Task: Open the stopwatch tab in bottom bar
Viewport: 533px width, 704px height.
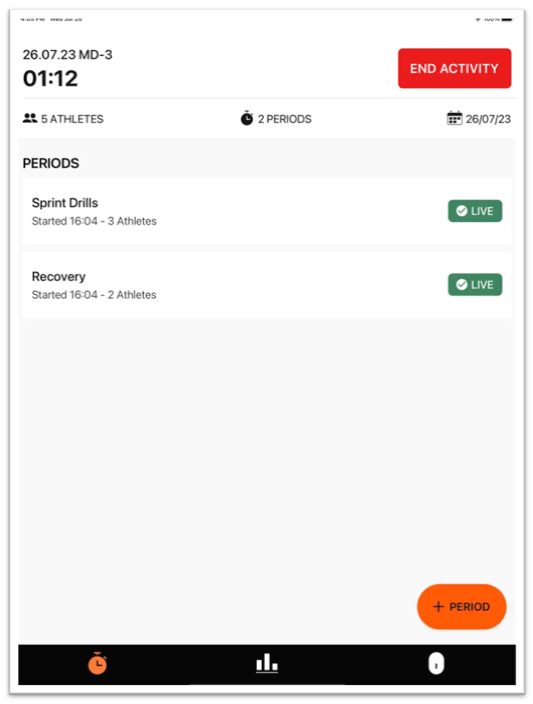Action: [97, 664]
